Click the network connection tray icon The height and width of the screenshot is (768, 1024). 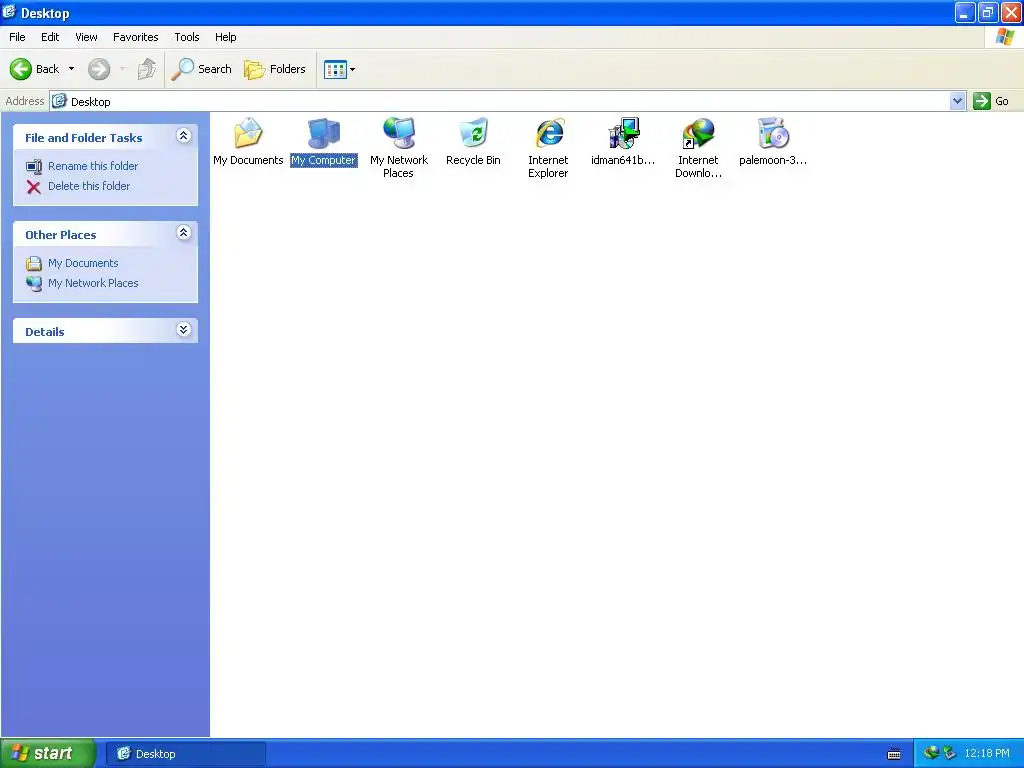pos(931,753)
